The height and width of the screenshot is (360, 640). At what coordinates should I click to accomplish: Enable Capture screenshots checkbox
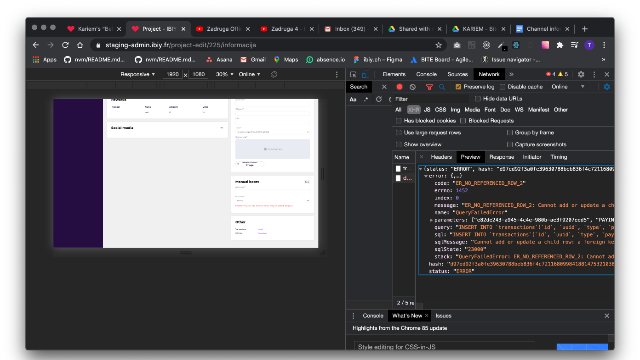pyautogui.click(x=509, y=144)
